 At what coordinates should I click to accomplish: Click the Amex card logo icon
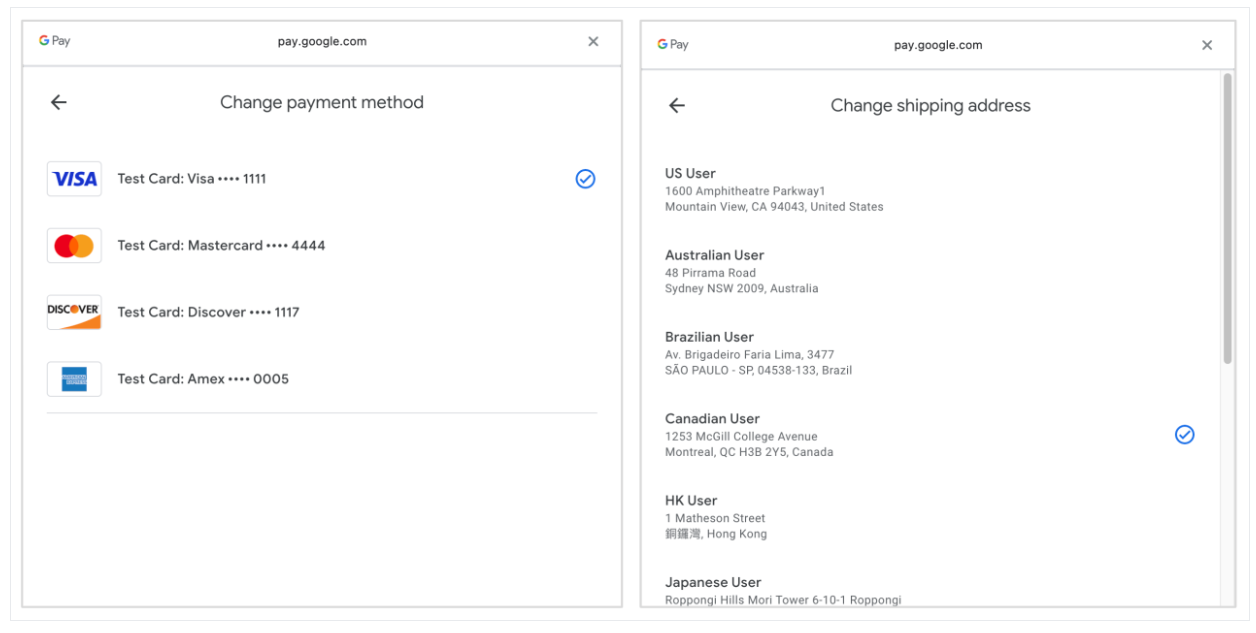pyautogui.click(x=74, y=379)
